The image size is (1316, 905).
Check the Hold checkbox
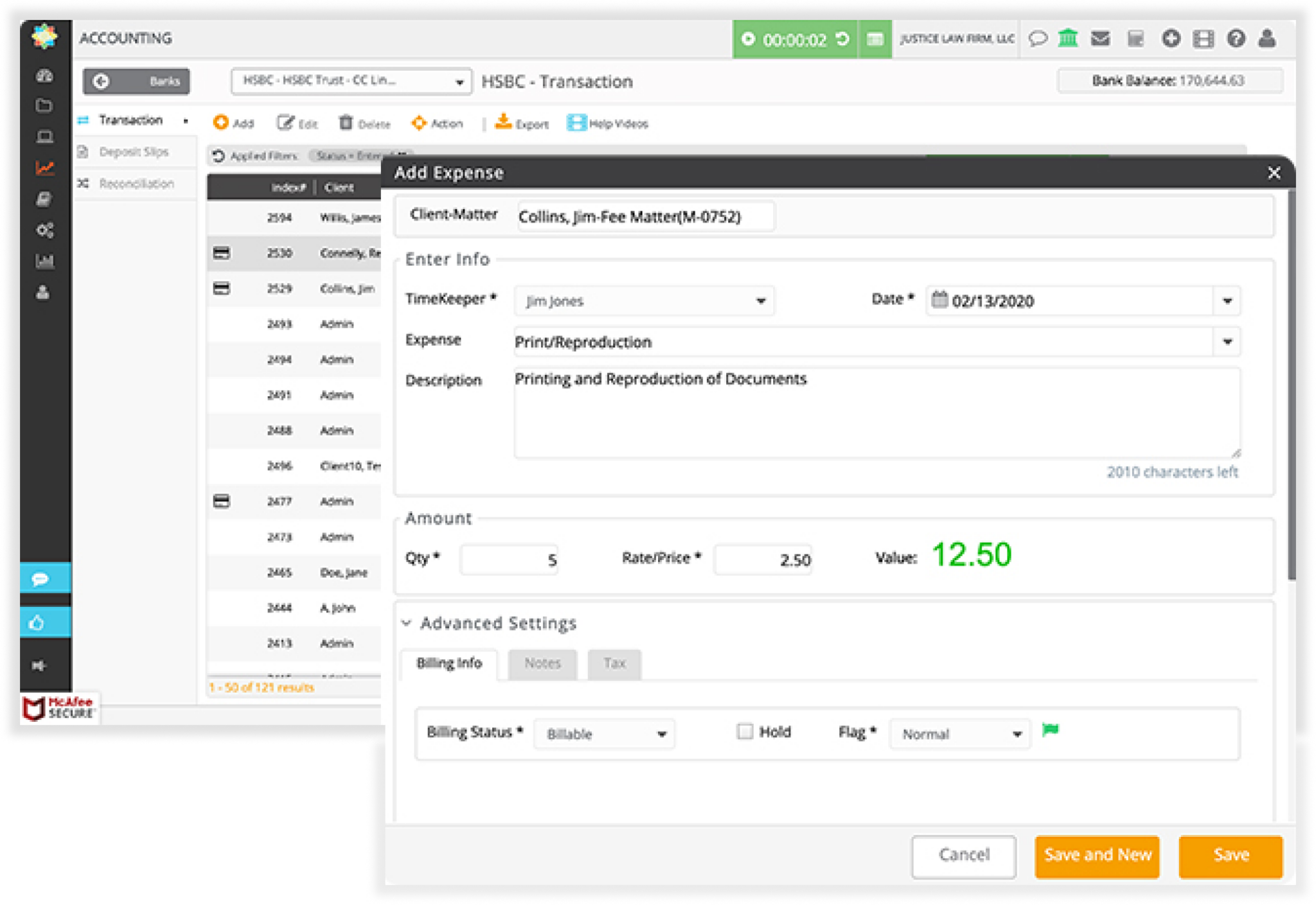[x=745, y=732]
